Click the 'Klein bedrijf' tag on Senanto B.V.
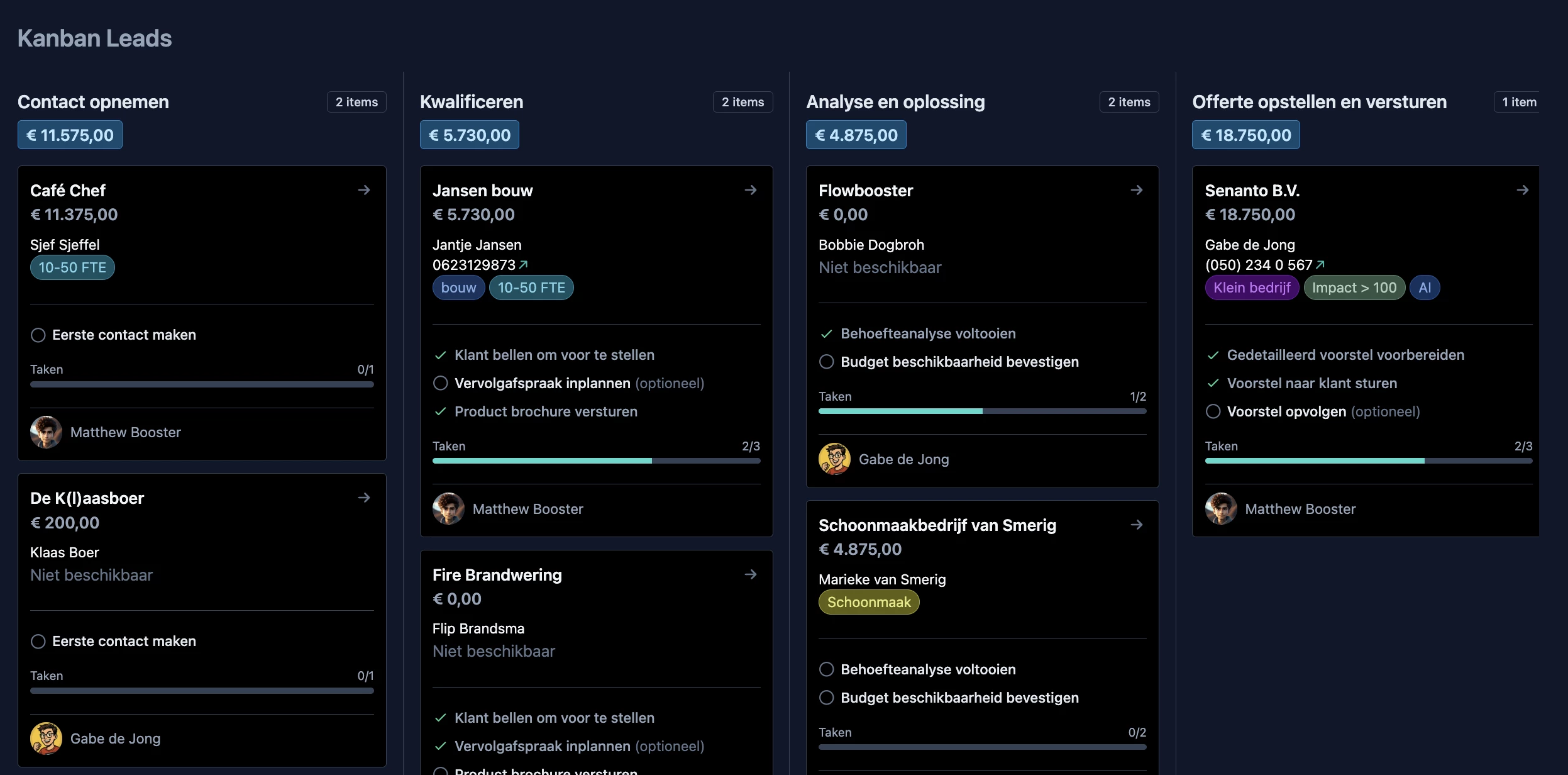This screenshot has width=1568, height=775. coord(1252,287)
